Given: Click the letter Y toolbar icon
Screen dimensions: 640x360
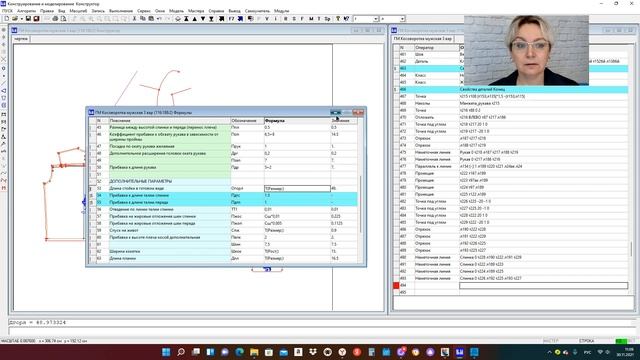Looking at the screenshot, I should pos(267,19).
